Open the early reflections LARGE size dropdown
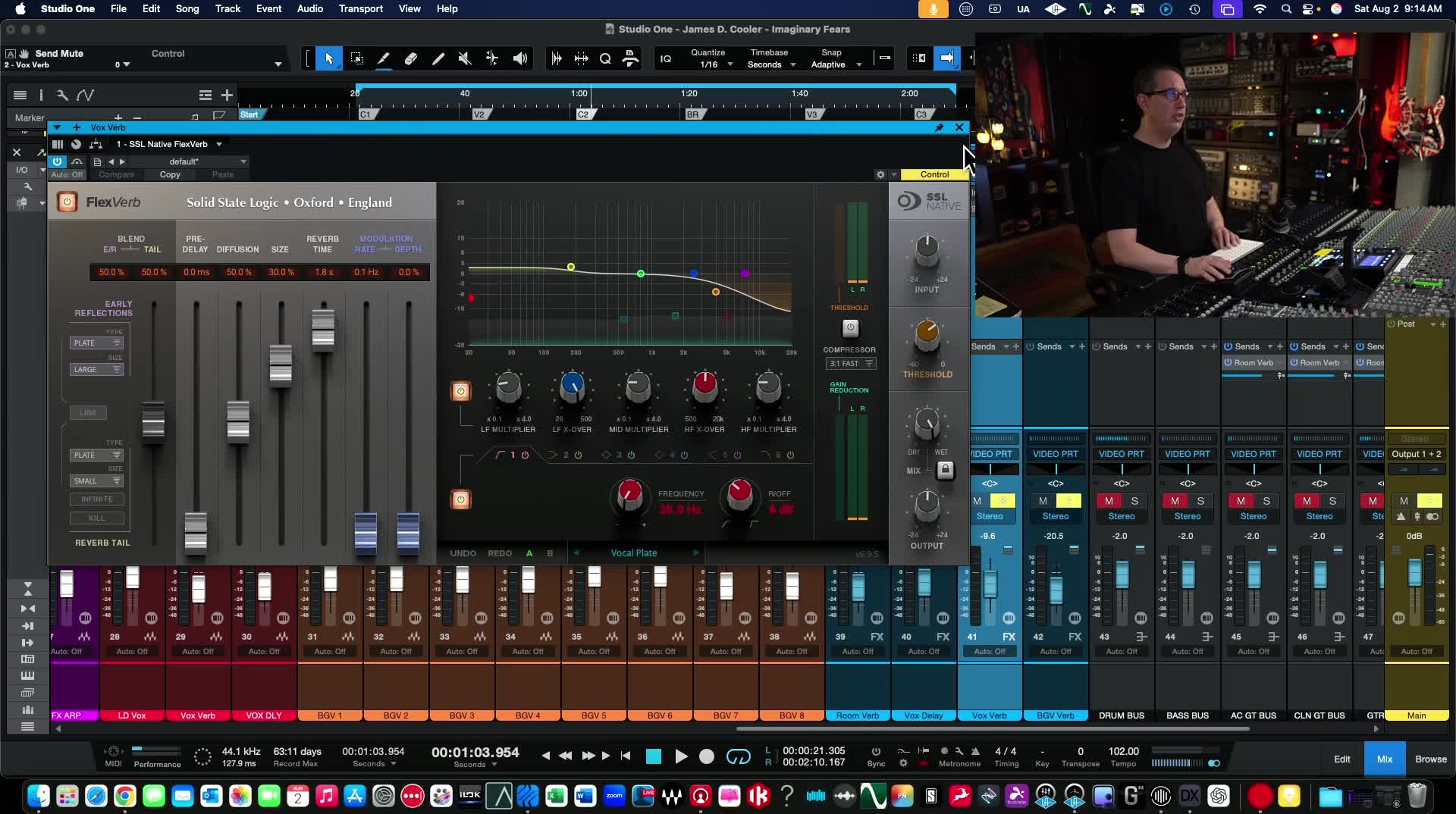1456x814 pixels. (96, 369)
